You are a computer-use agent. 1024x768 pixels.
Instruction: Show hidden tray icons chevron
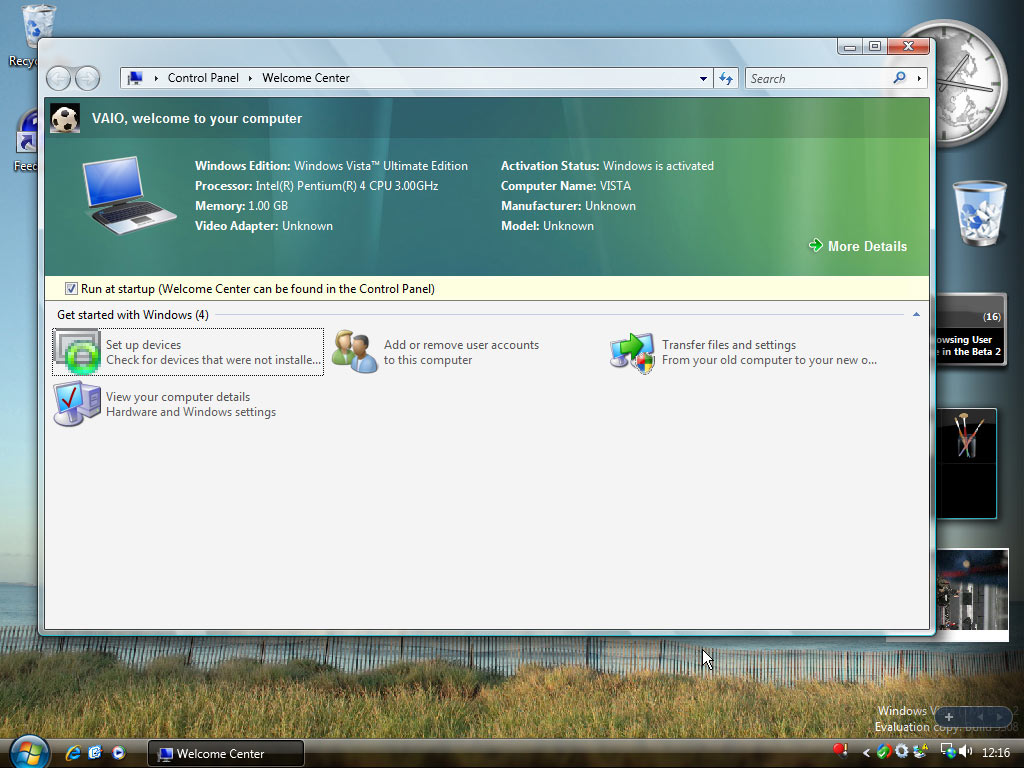[x=867, y=752]
